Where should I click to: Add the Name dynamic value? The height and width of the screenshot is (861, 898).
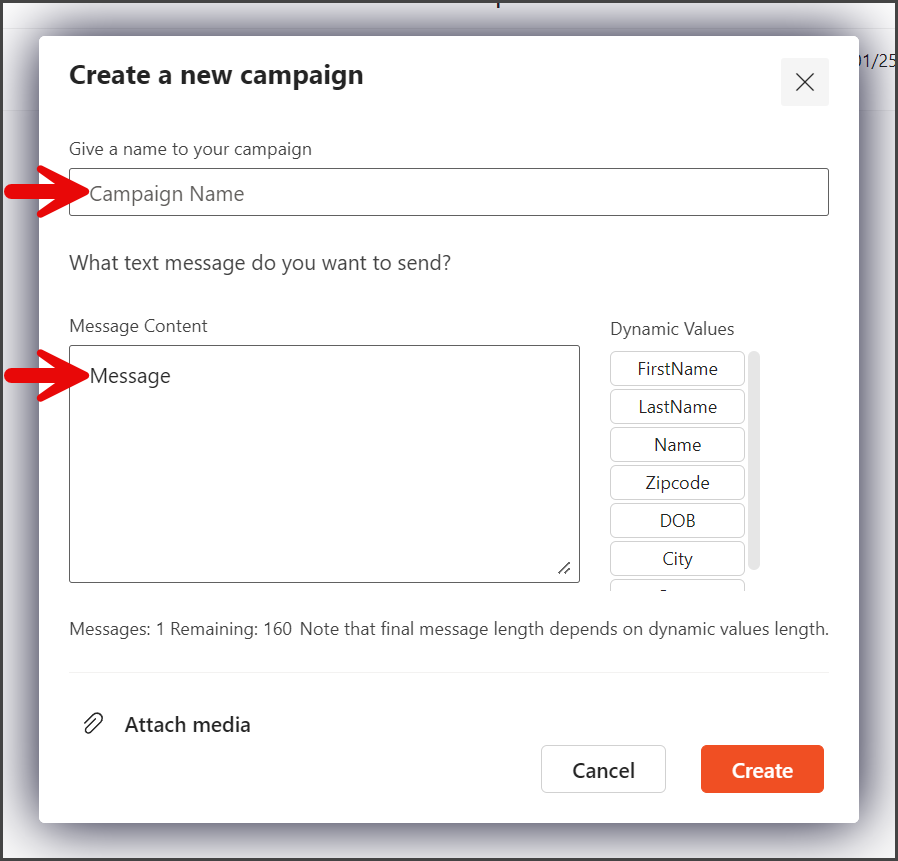point(677,445)
